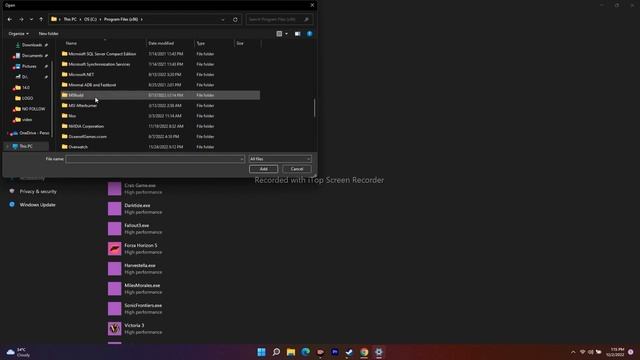This screenshot has width=640, height=360.
Task: Open the Windows Start menu
Action: point(262,352)
